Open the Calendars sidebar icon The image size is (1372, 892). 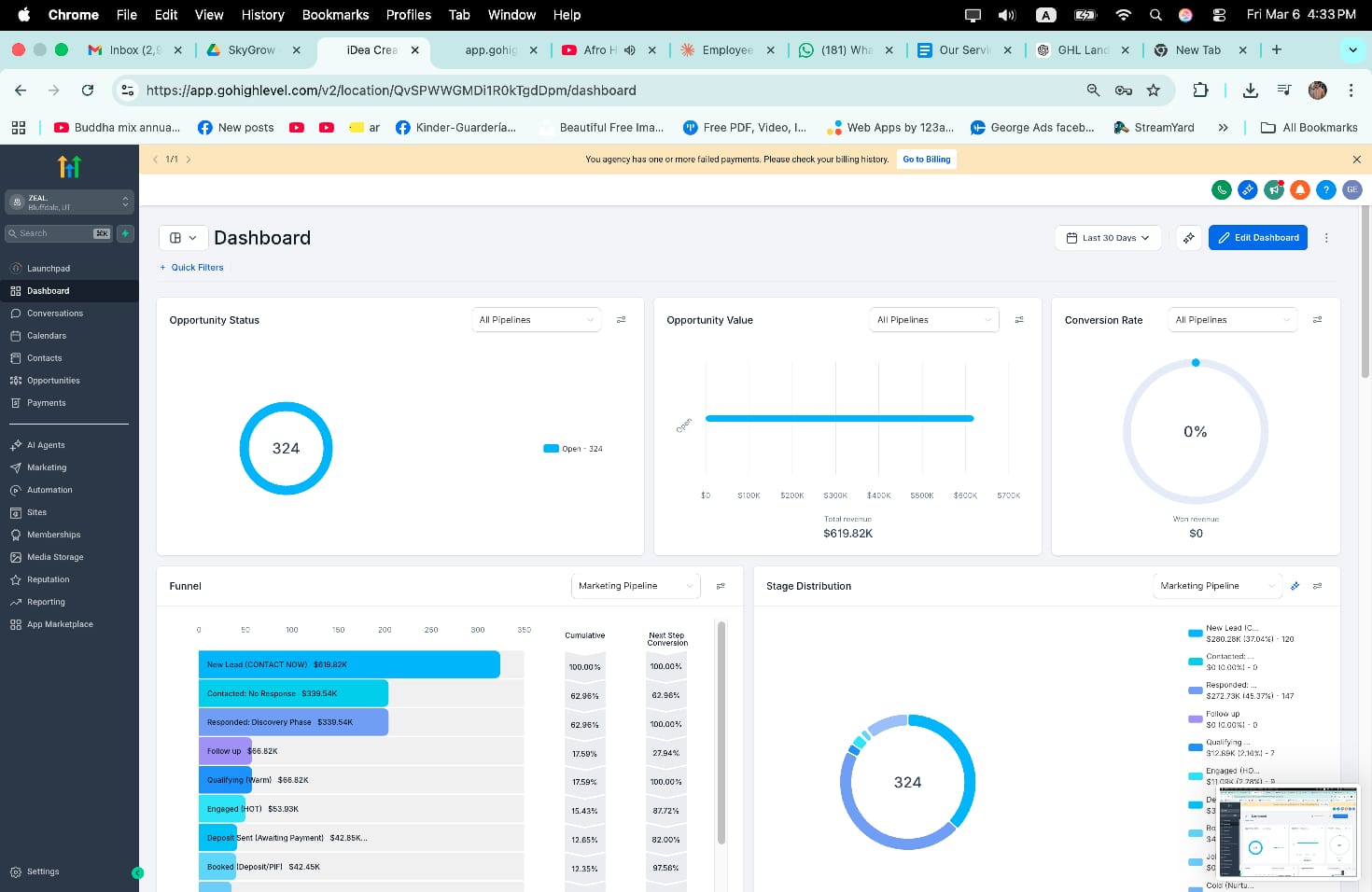[x=47, y=335]
